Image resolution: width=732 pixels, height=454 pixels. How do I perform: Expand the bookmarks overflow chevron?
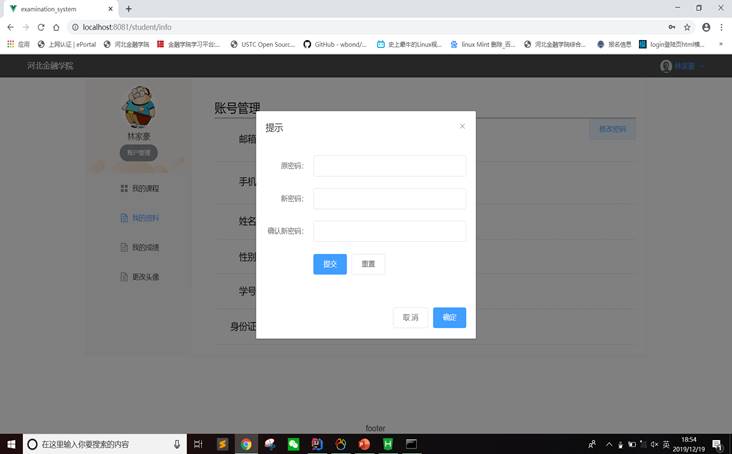721,44
